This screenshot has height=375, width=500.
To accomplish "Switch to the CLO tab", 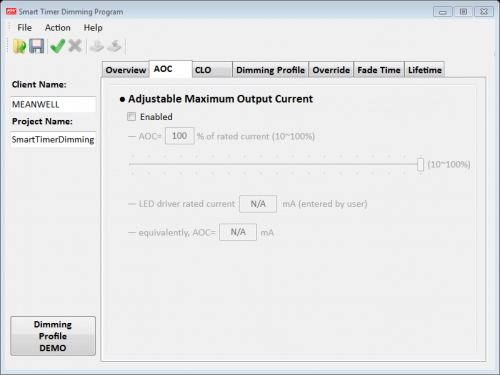I will click(212, 70).
